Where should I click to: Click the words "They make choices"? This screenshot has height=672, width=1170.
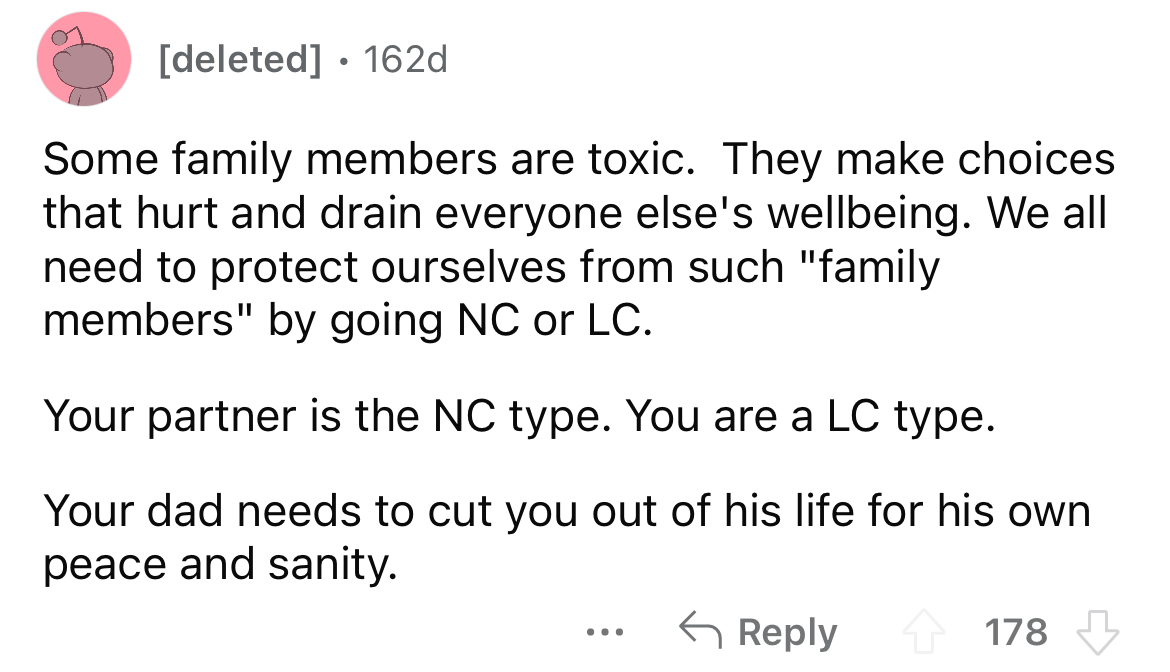pyautogui.click(x=919, y=161)
